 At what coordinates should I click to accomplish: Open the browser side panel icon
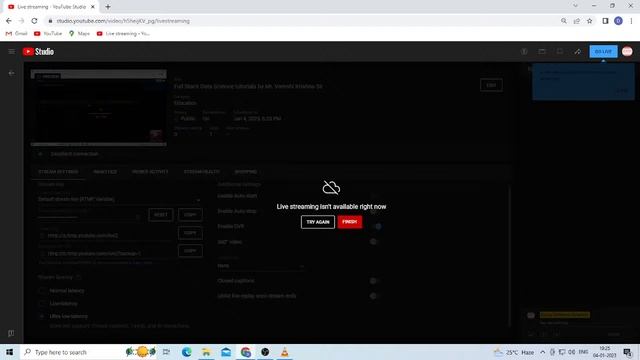[605, 21]
